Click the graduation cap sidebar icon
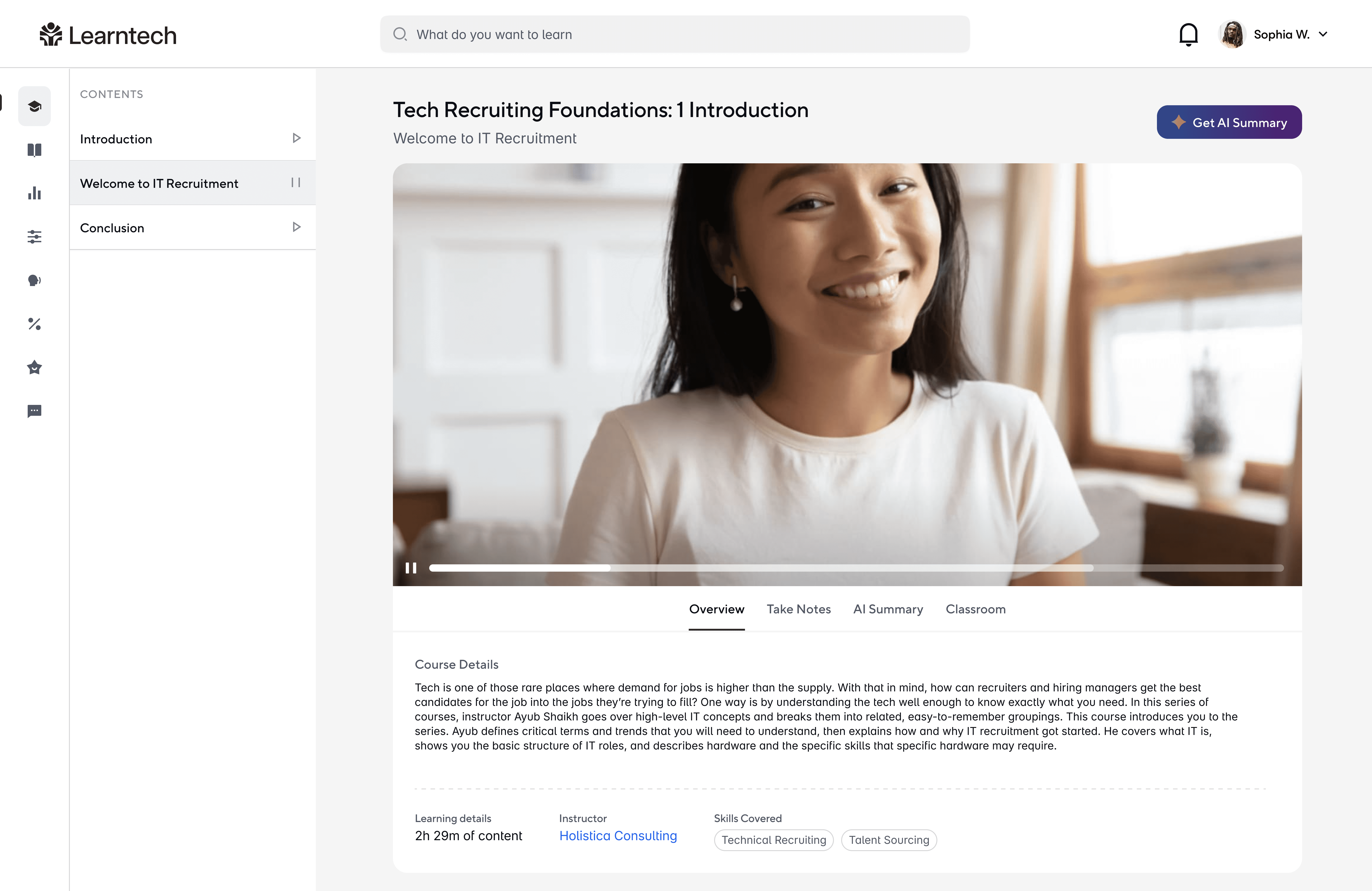Screen dimensions: 1372x891 34,106
